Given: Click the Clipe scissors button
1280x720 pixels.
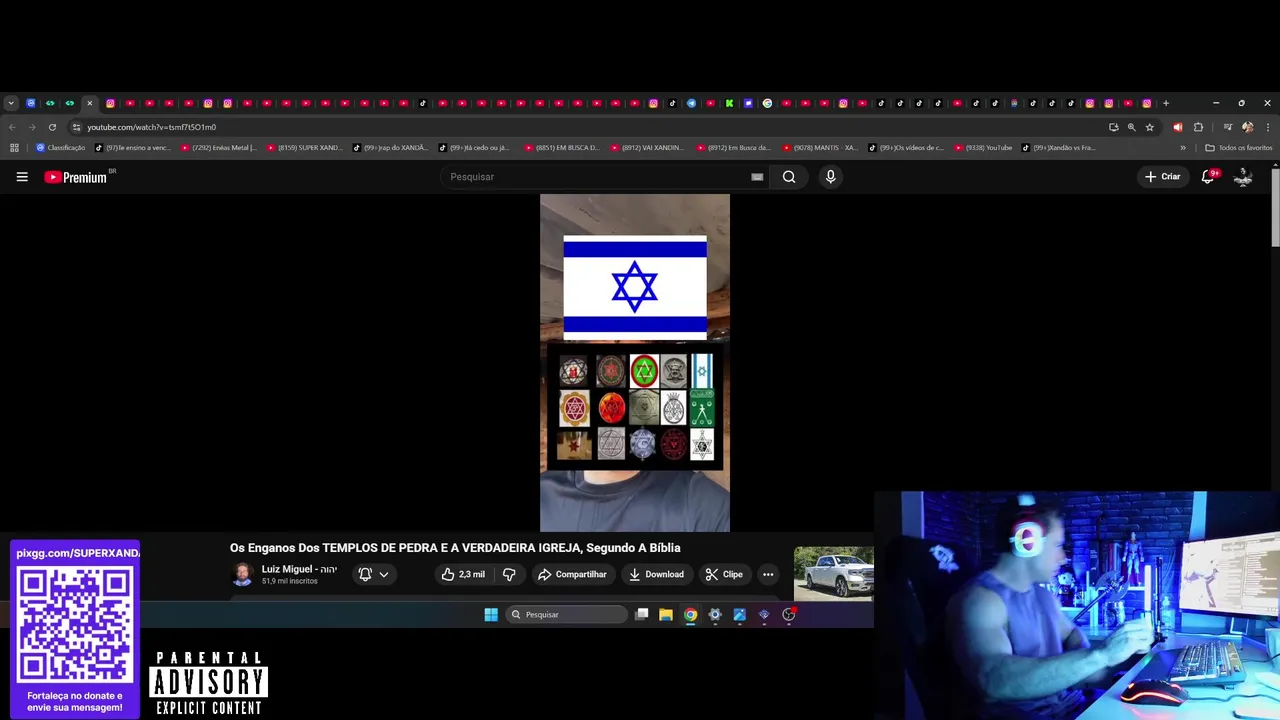Looking at the screenshot, I should [724, 574].
